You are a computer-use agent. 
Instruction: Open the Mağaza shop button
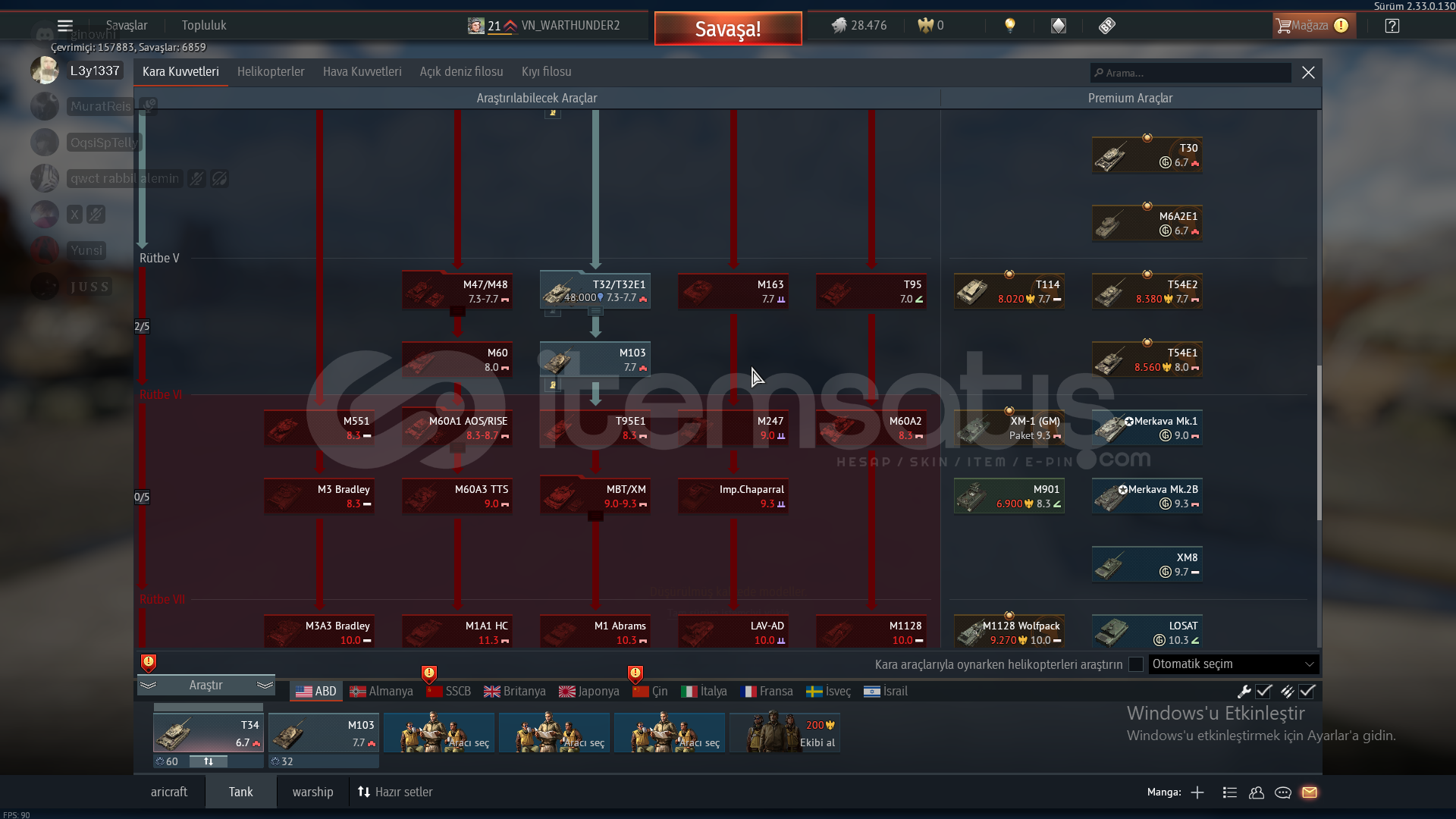[x=1313, y=26]
